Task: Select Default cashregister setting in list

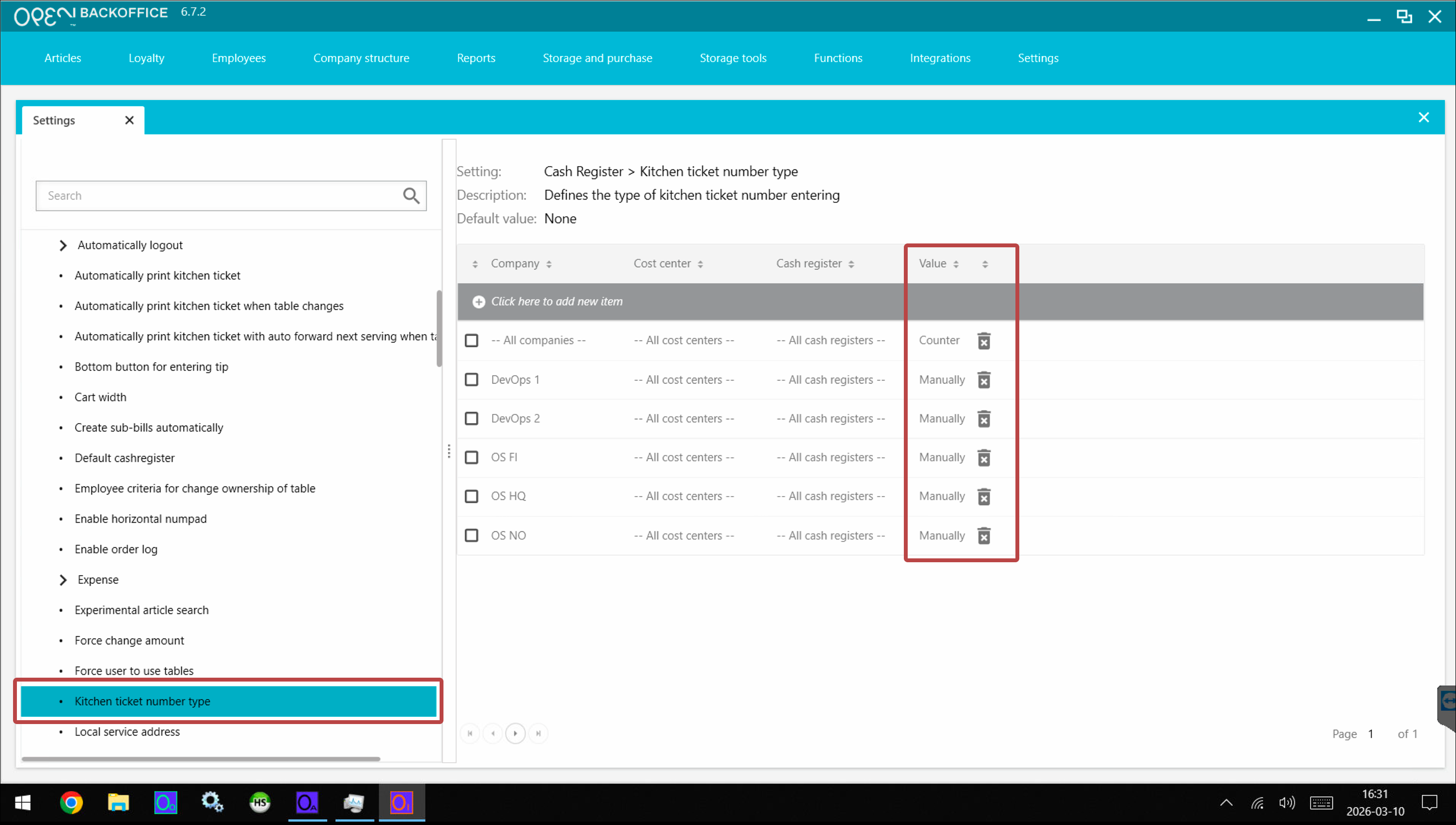Action: point(125,458)
